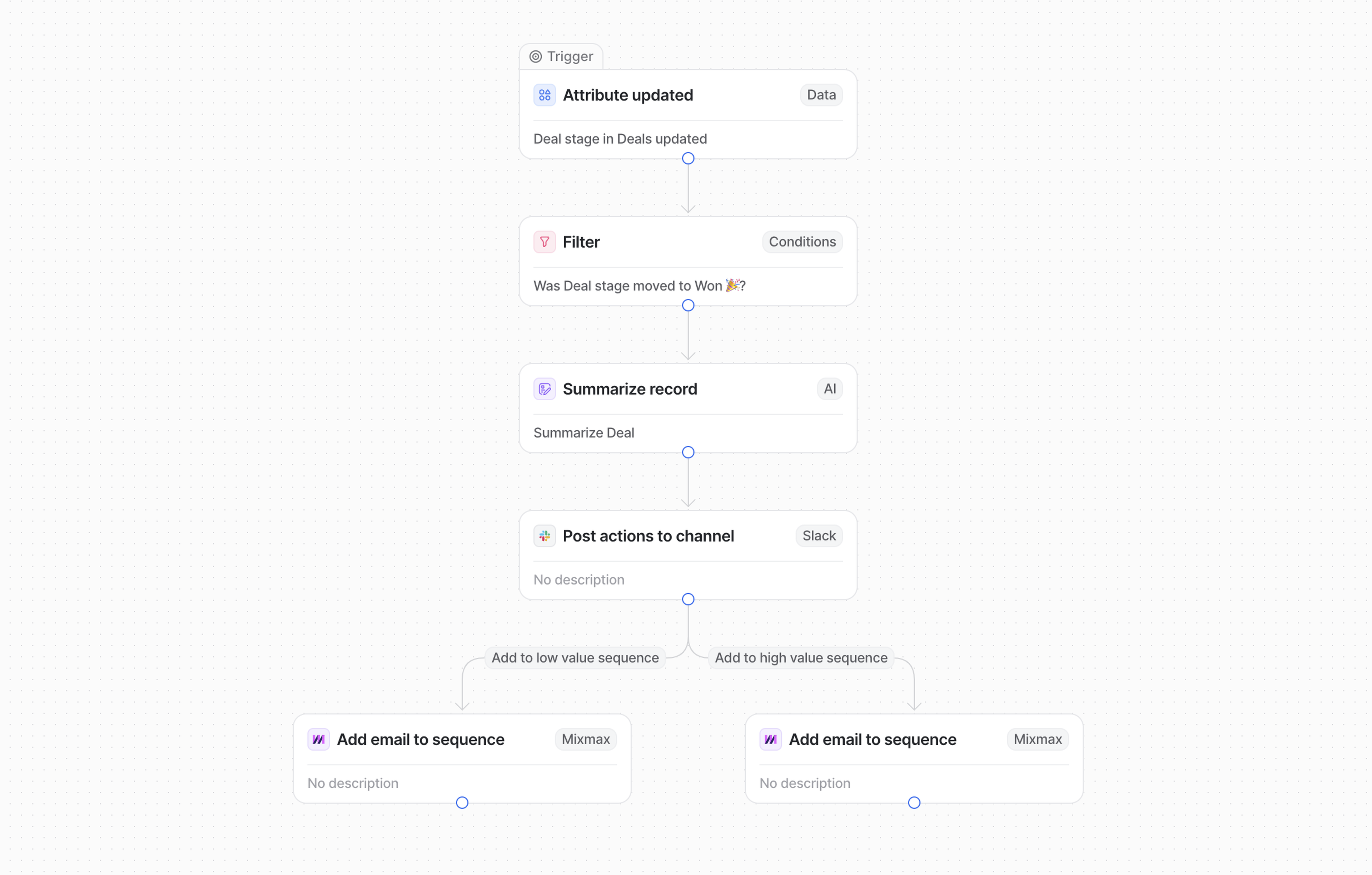The width and height of the screenshot is (1372, 875).
Task: Click the output dot under left Mixmax block
Action: pos(462,802)
